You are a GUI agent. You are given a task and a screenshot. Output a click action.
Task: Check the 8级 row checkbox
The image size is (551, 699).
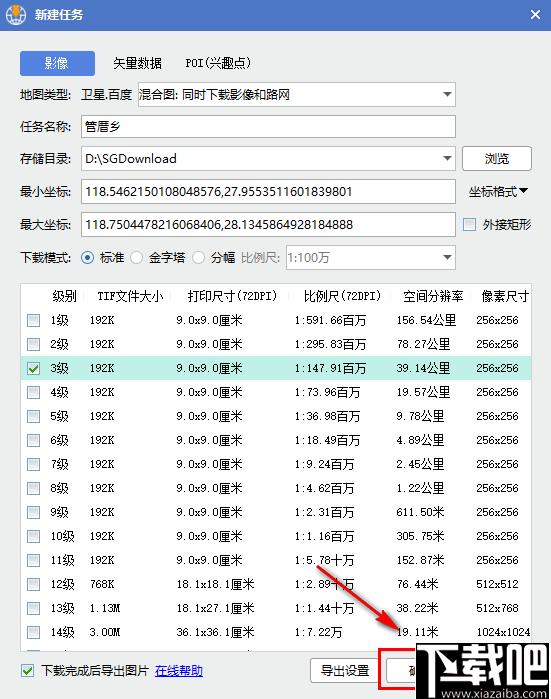point(33,489)
